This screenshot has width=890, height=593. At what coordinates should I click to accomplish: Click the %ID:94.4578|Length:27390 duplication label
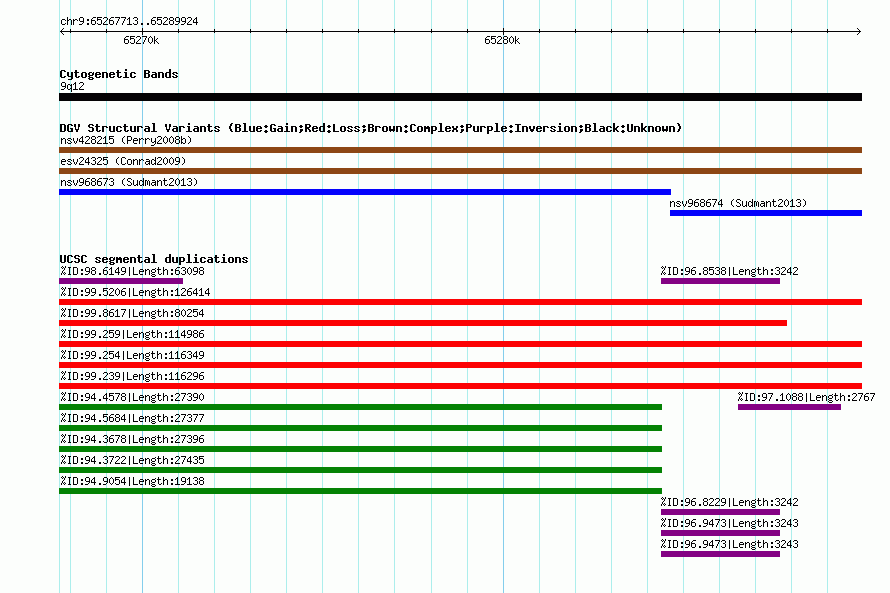[x=132, y=397]
